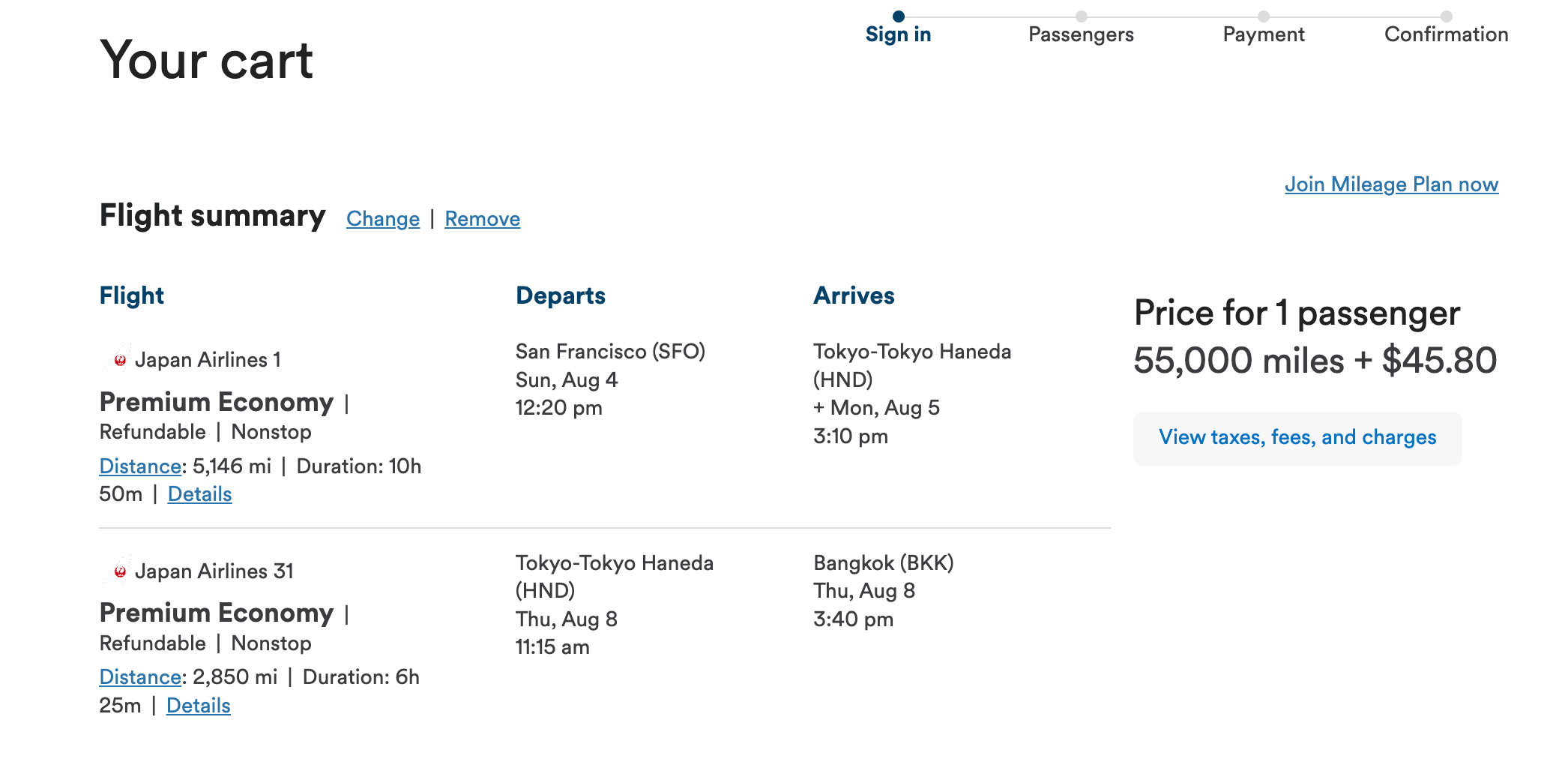The width and height of the screenshot is (1568, 759).
Task: Click the Sign in progress step dot
Action: pos(899,16)
